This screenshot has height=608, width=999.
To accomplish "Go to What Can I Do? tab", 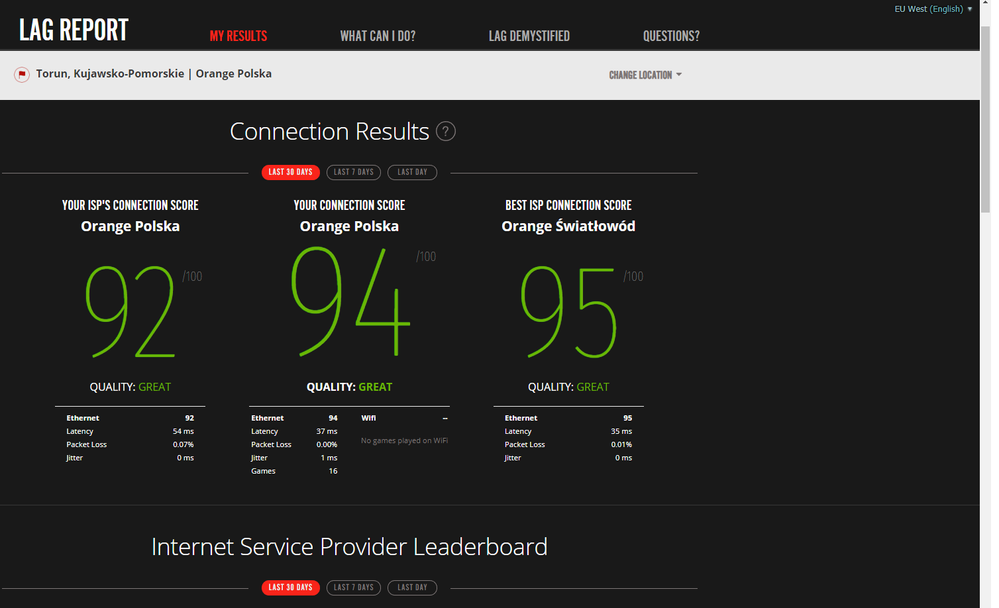I will click(377, 36).
